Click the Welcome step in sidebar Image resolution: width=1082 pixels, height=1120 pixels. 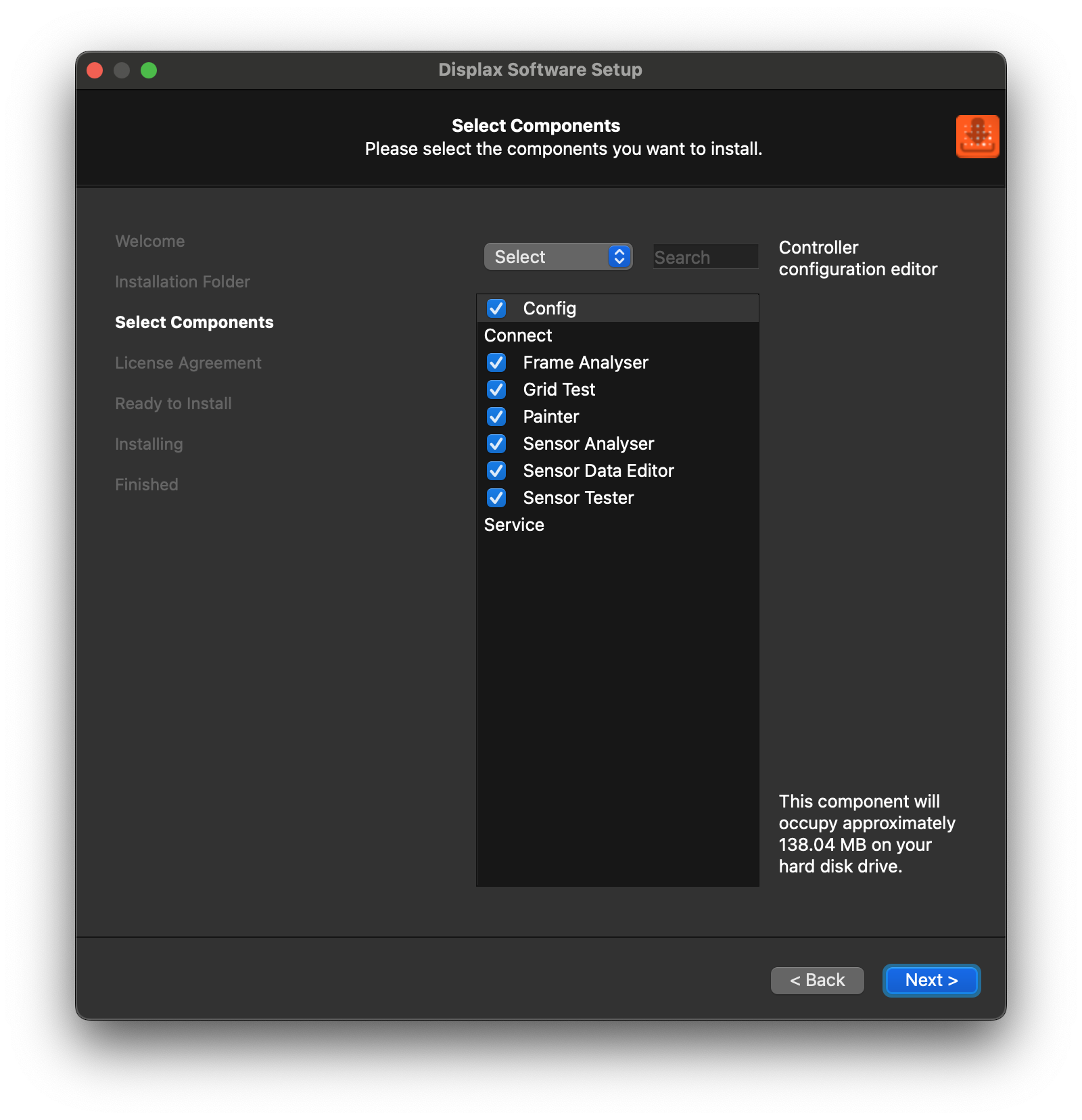click(149, 241)
